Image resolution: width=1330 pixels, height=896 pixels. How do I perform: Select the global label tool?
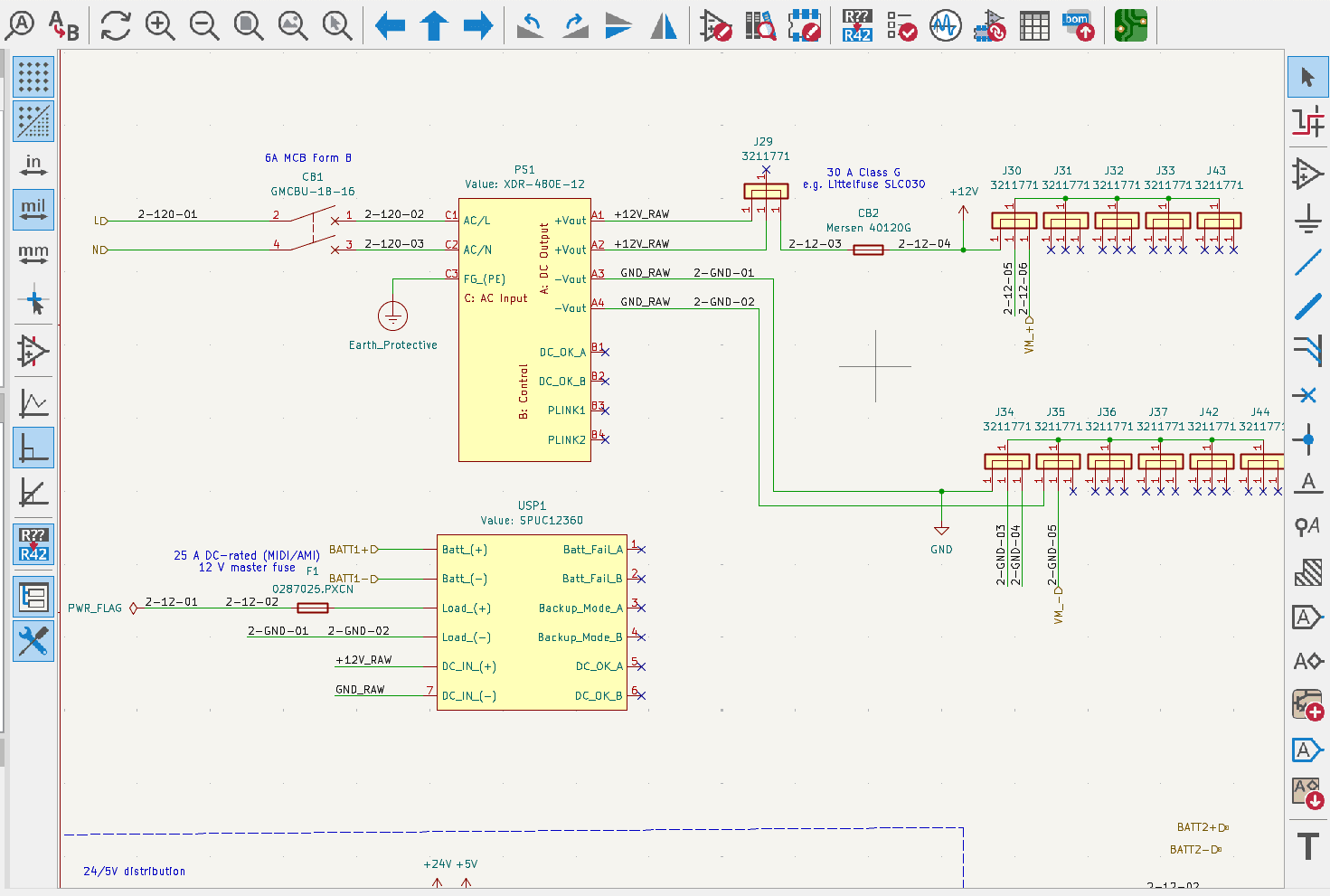1307,617
